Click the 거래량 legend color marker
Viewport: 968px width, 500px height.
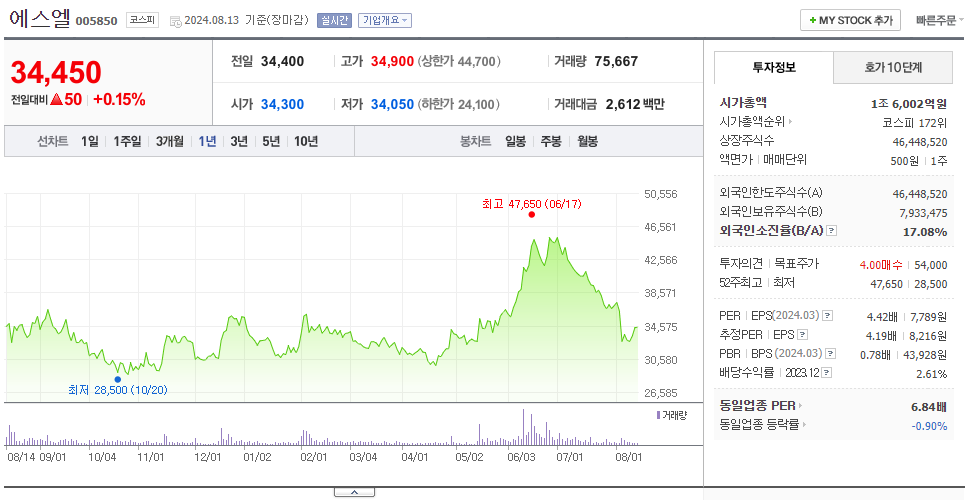[658, 415]
